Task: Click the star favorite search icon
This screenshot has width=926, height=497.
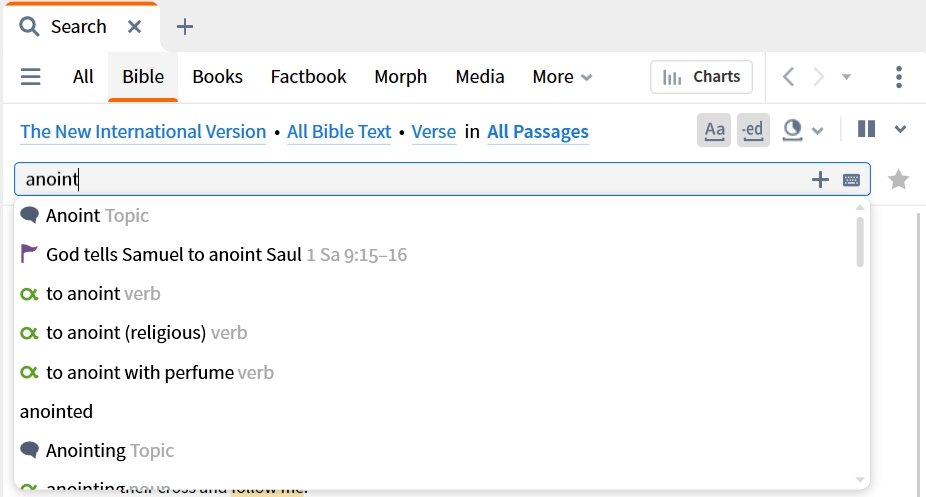Action: [898, 179]
